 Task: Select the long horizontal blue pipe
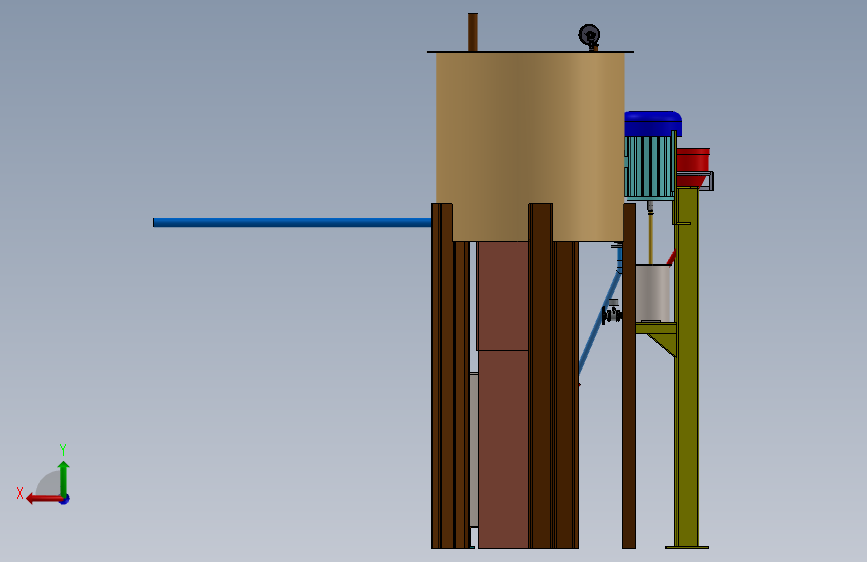point(292,222)
